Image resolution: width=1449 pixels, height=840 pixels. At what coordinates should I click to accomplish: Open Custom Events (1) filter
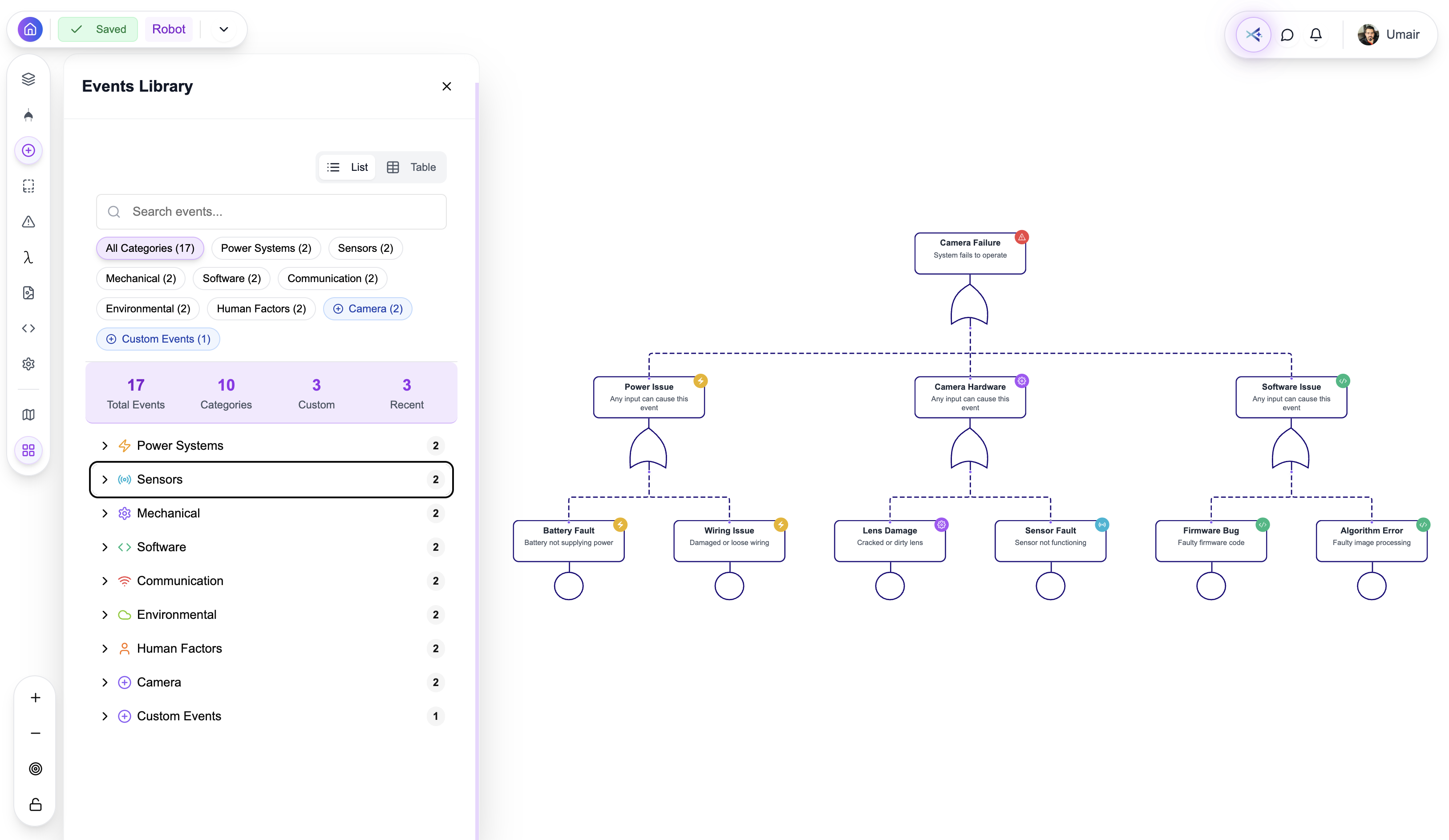click(x=158, y=339)
